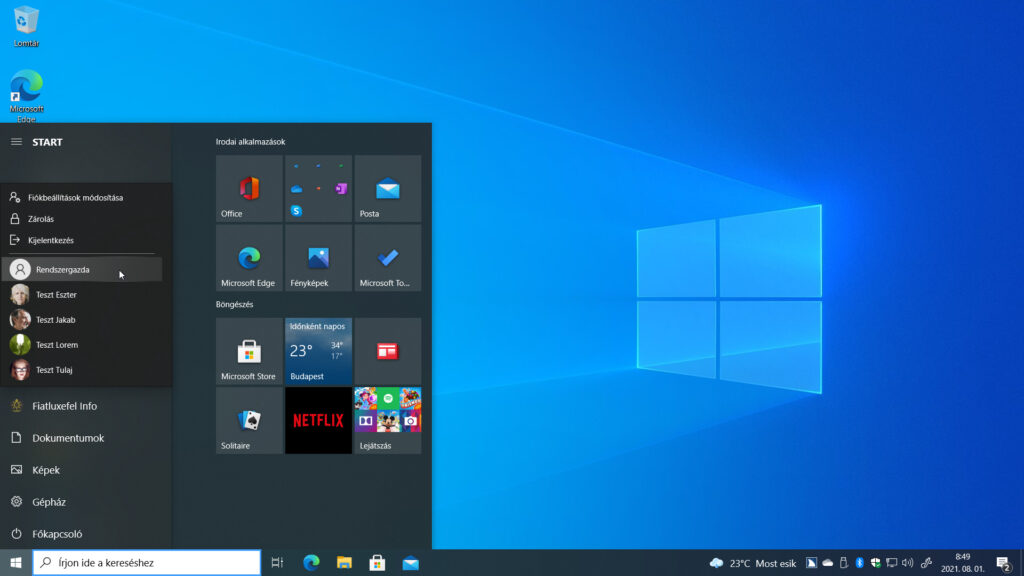Collapse the START hamburger menu

point(16,142)
